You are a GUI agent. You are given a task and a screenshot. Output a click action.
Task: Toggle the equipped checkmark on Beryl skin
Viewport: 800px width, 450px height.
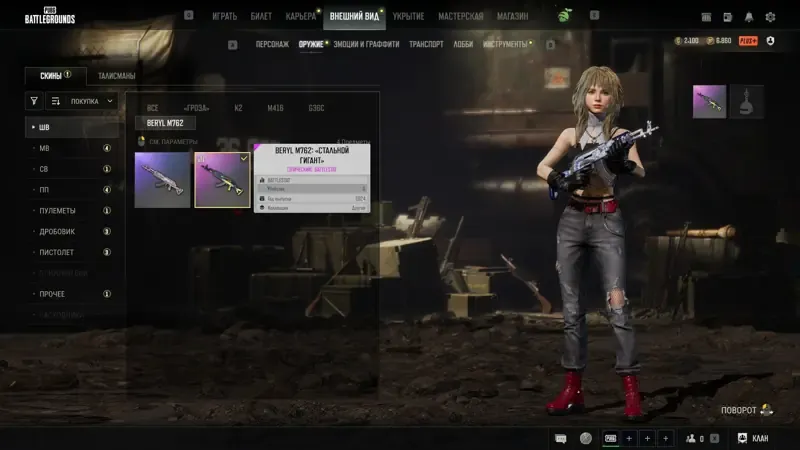[244, 158]
